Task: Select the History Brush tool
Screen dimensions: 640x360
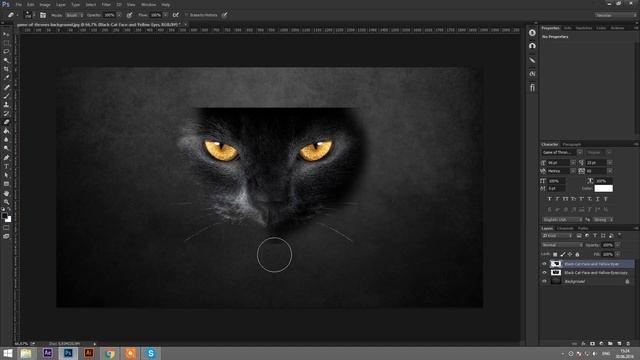Action: [6, 113]
